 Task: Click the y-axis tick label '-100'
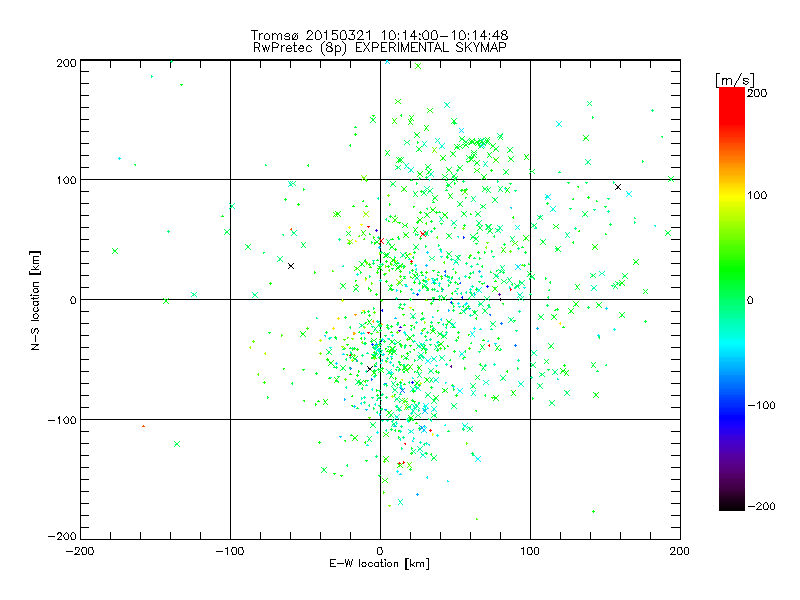tap(62, 420)
